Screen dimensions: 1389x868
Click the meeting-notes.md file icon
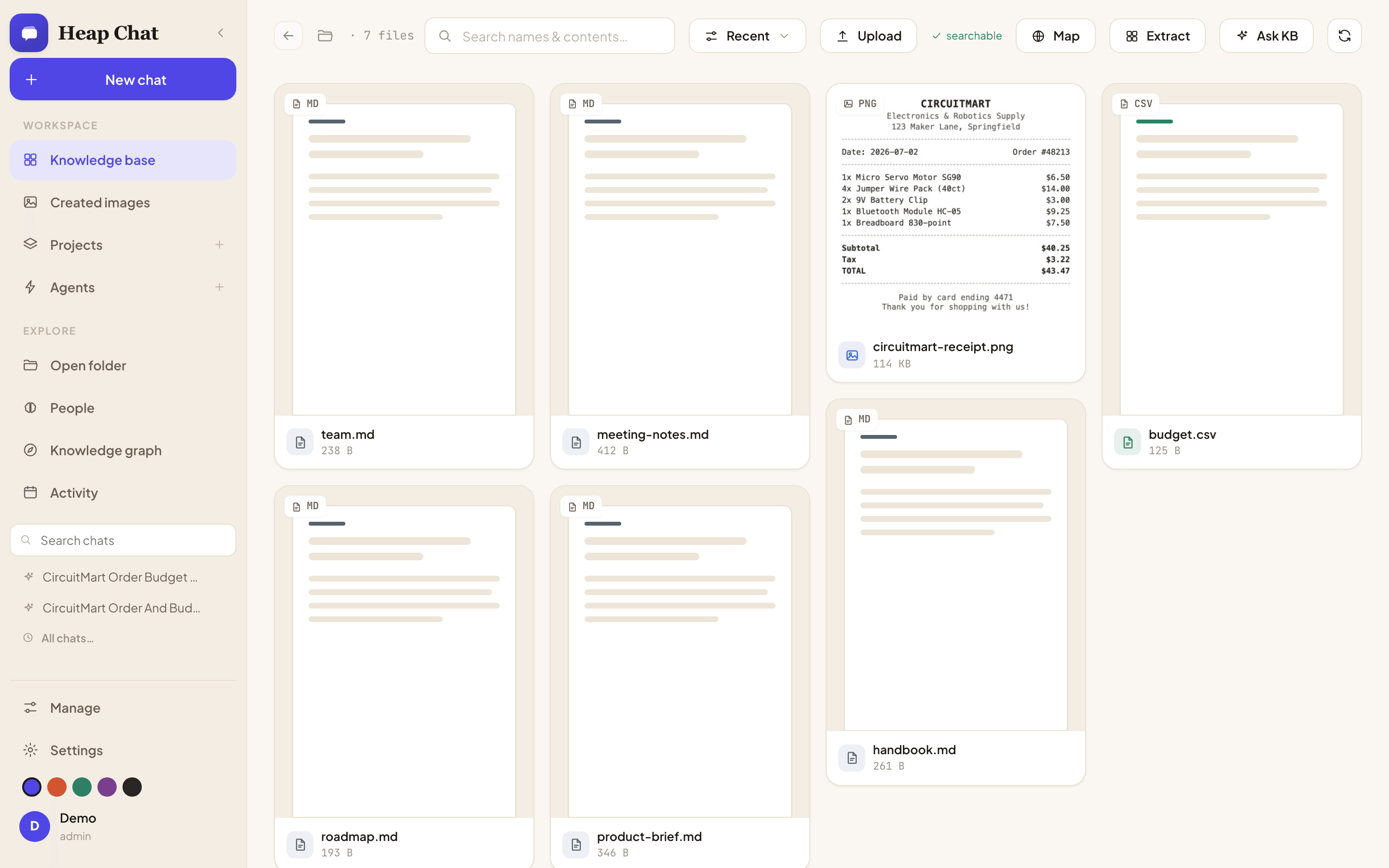tap(576, 442)
